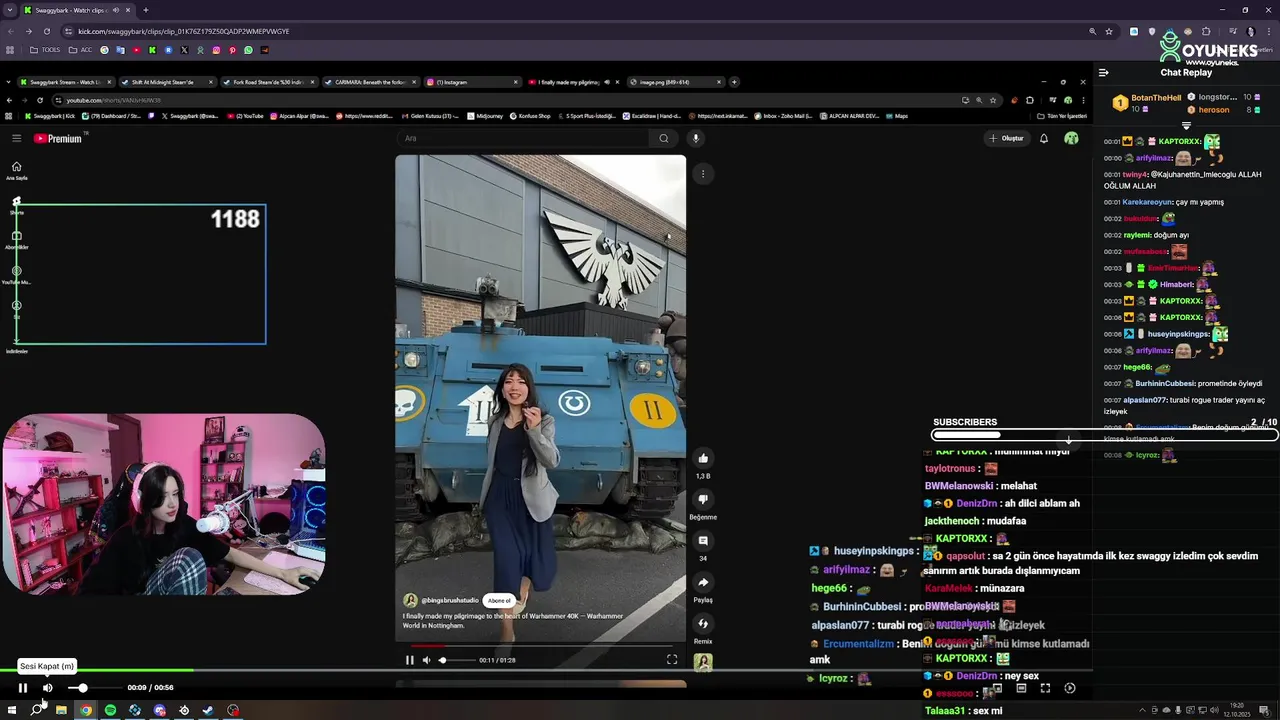Screen dimensions: 1280x720
Task: Open the Instagram bookmark icon in outer bar
Action: point(216,50)
